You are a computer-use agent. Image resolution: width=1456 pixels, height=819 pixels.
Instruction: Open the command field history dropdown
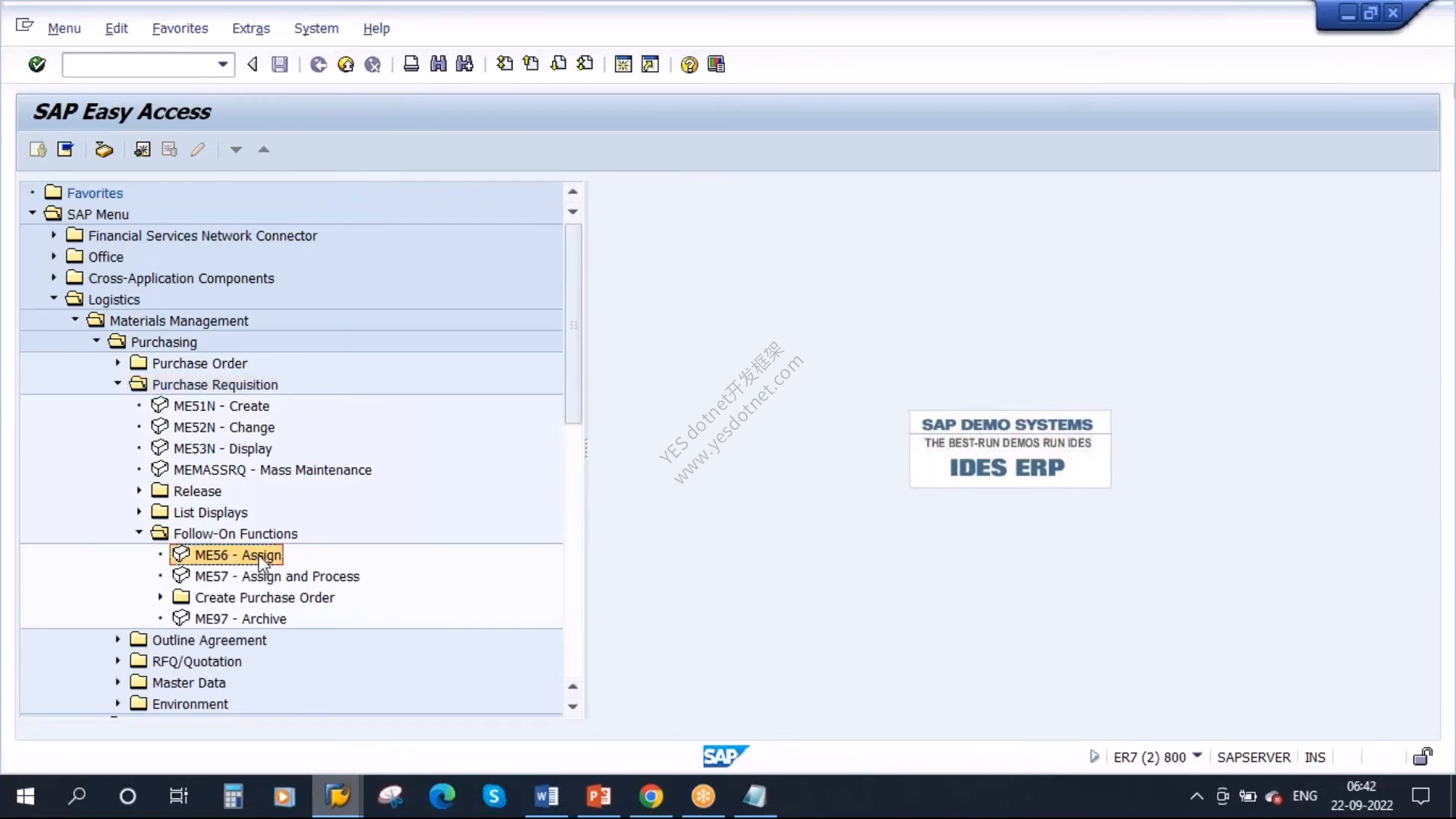[x=222, y=64]
